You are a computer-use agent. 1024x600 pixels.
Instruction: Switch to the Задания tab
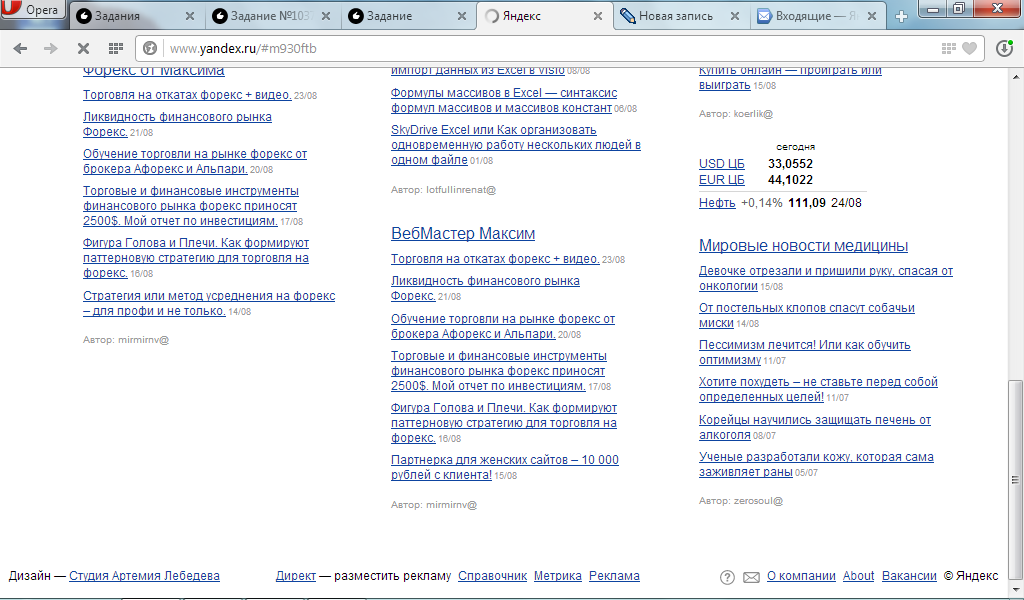pyautogui.click(x=135, y=16)
